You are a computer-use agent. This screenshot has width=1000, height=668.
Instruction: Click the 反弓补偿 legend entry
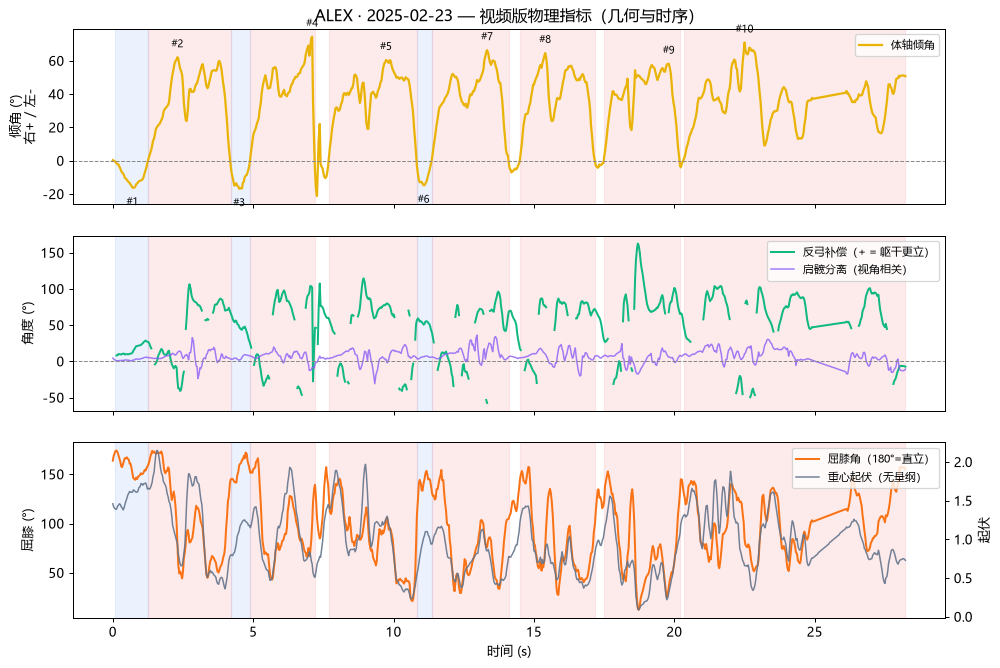[x=850, y=252]
